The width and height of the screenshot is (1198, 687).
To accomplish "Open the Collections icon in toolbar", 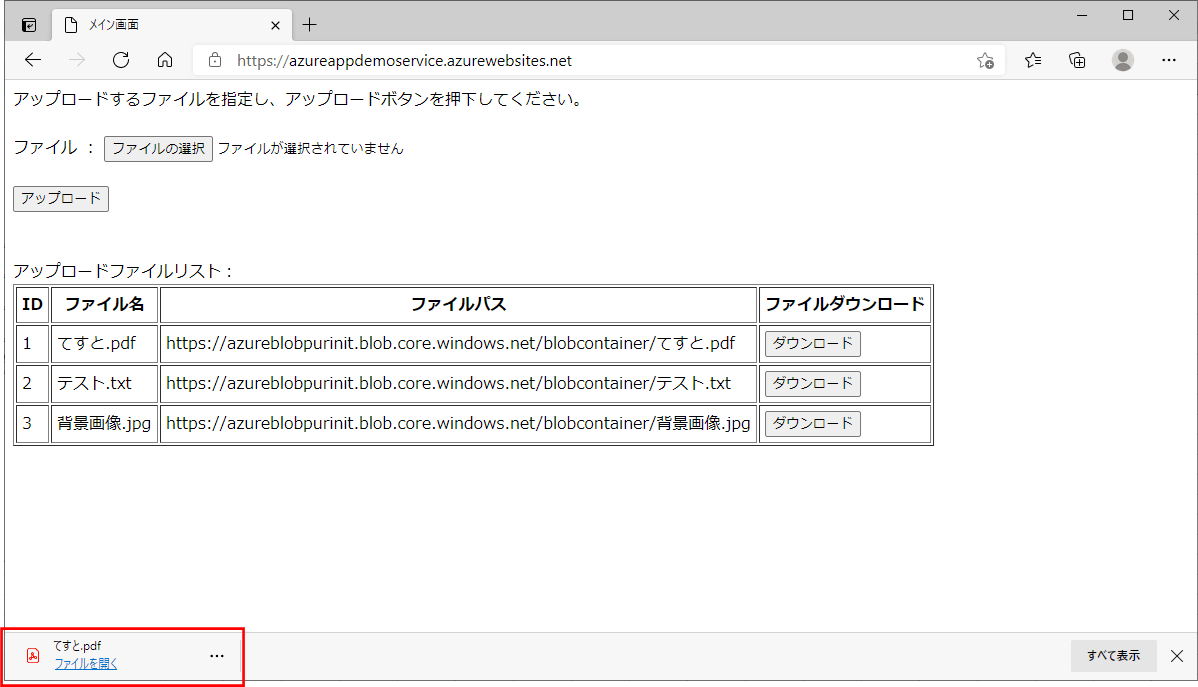I will coord(1077,60).
